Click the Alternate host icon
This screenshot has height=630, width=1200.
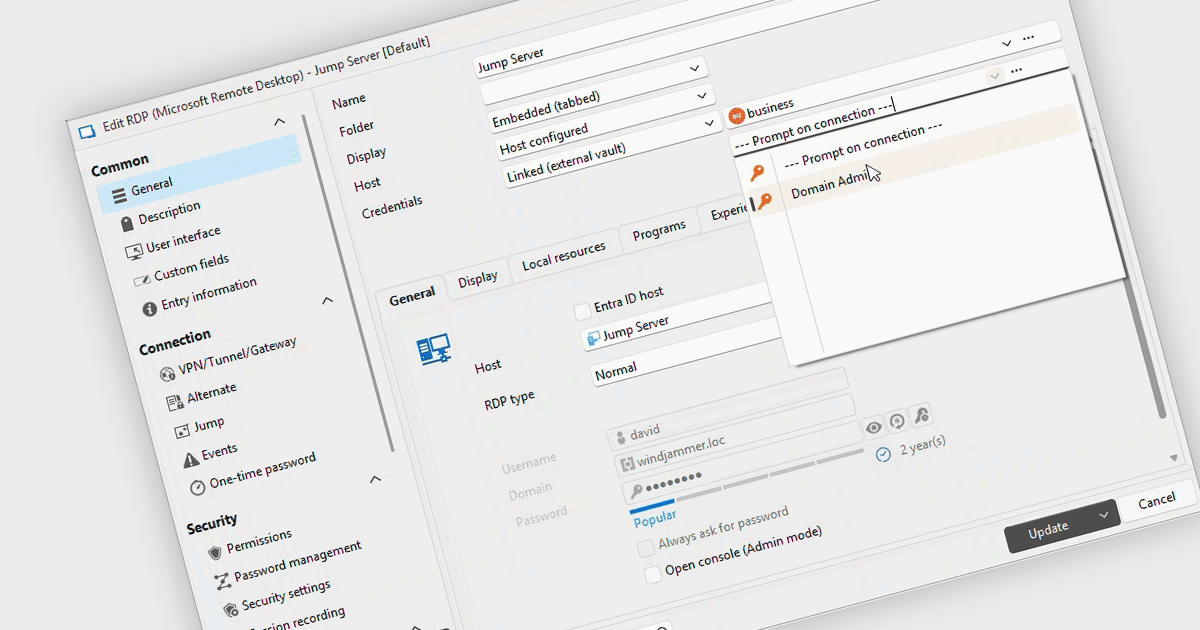[x=174, y=402]
